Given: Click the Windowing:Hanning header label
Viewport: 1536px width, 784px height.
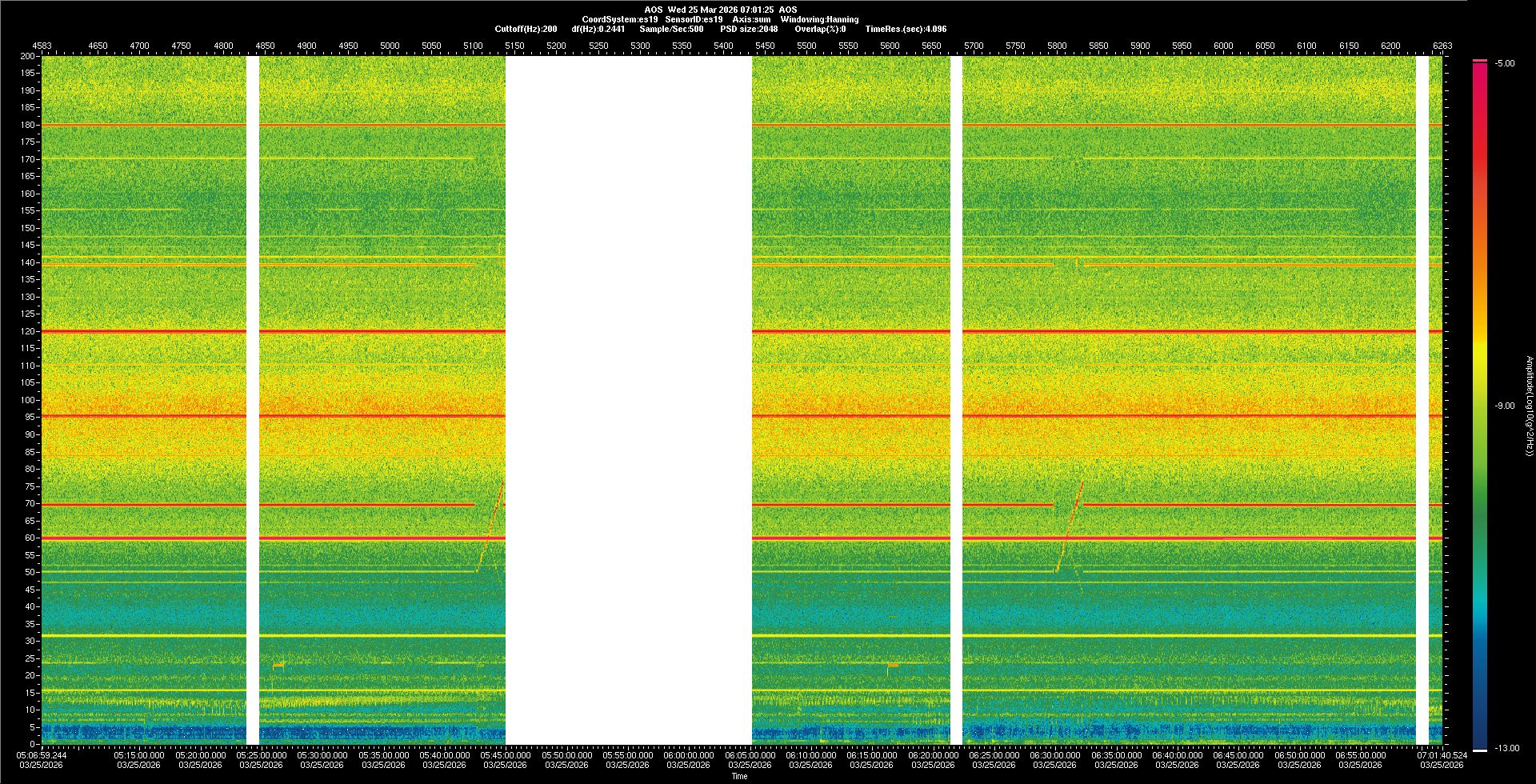Looking at the screenshot, I should (x=819, y=19).
